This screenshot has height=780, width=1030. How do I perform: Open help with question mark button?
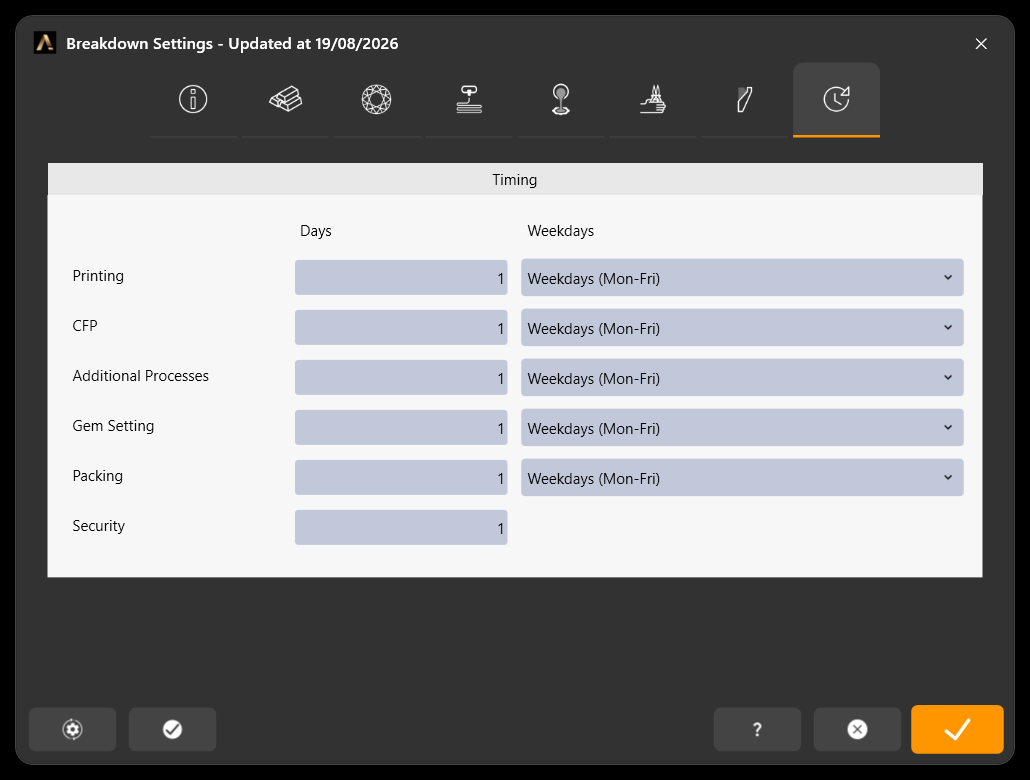point(757,729)
